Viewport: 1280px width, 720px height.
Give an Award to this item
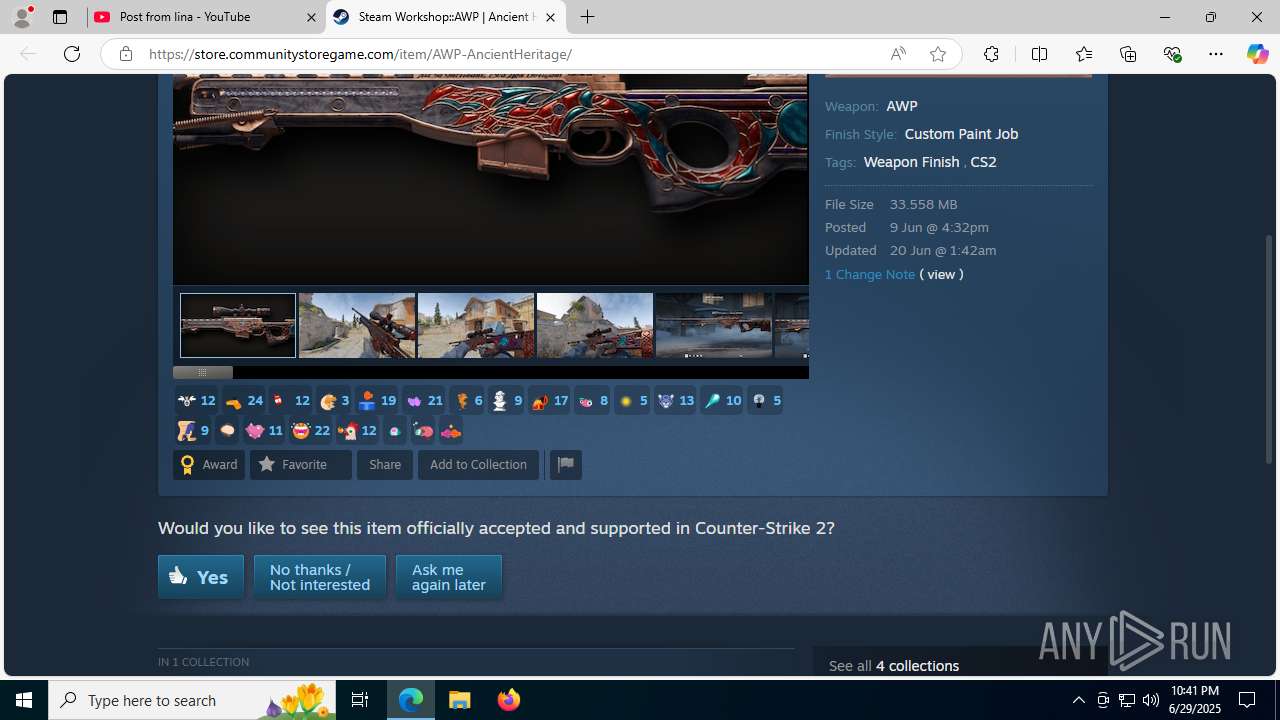[209, 464]
